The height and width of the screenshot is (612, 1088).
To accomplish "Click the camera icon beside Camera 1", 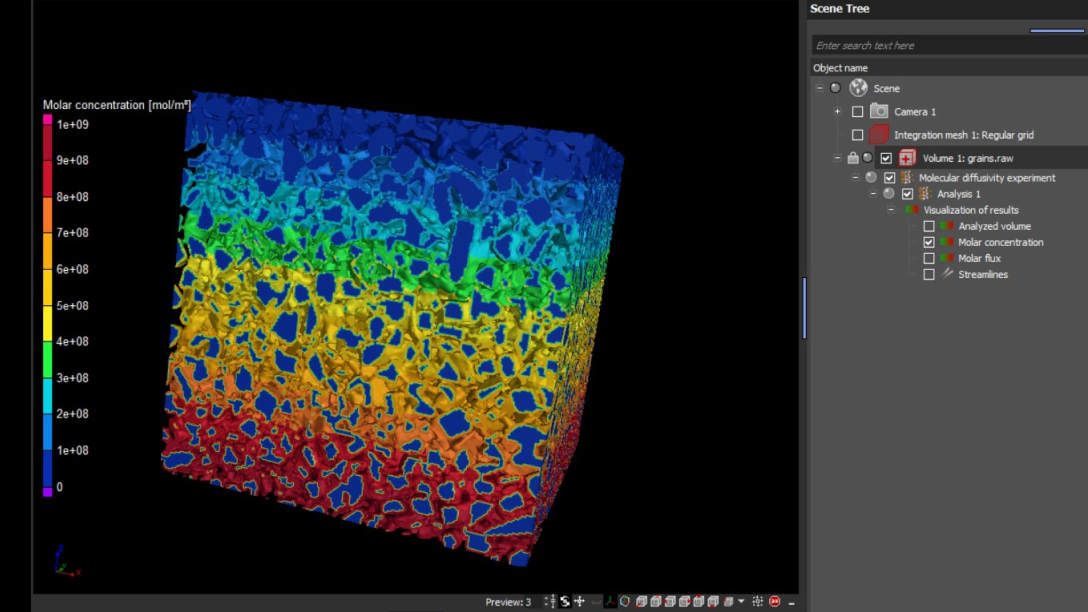I will (880, 110).
